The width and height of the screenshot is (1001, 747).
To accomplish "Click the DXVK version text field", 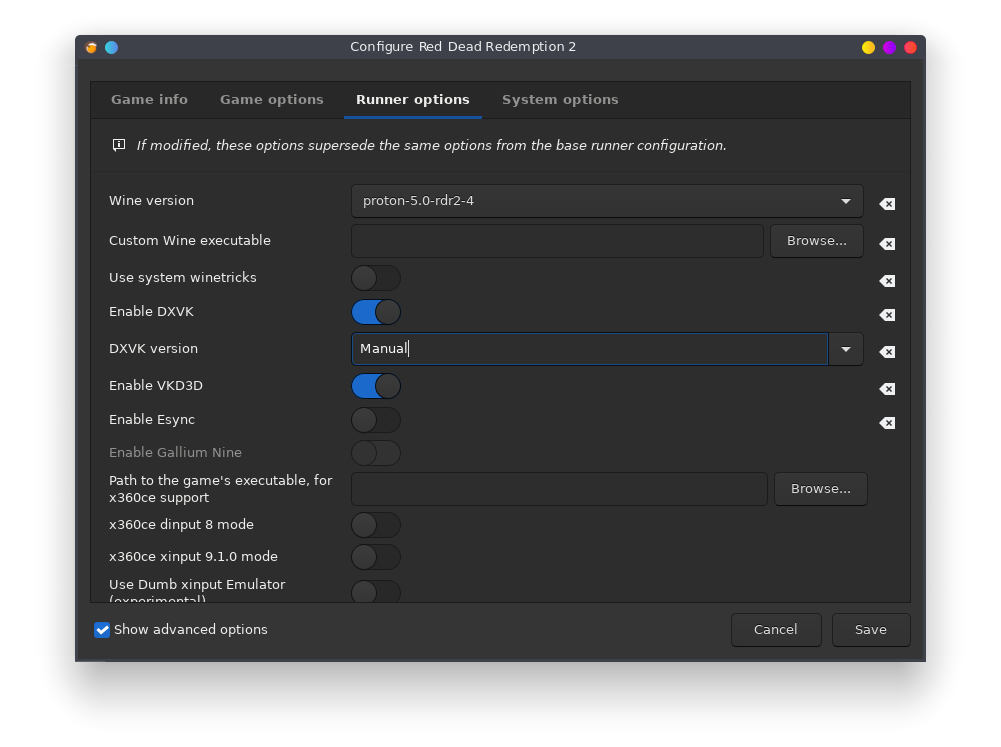I will [590, 349].
